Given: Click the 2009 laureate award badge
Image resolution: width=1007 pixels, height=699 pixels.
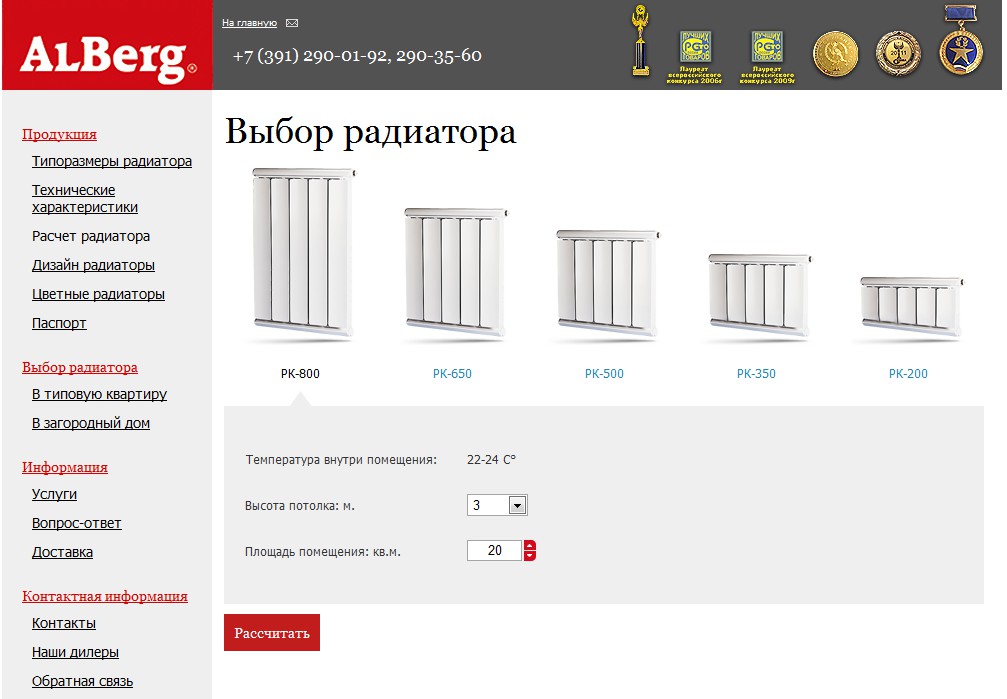Looking at the screenshot, I should tap(767, 57).
